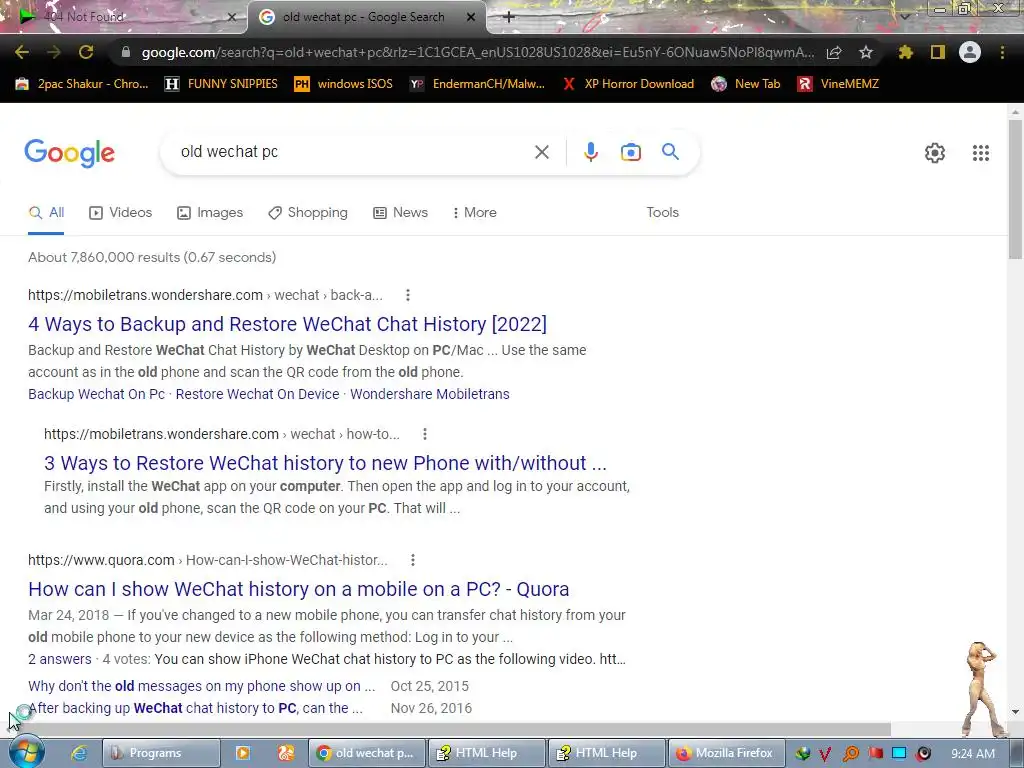The height and width of the screenshot is (768, 1024).
Task: Open the 2pac Shakur bookmark
Action: pyautogui.click(x=82, y=84)
